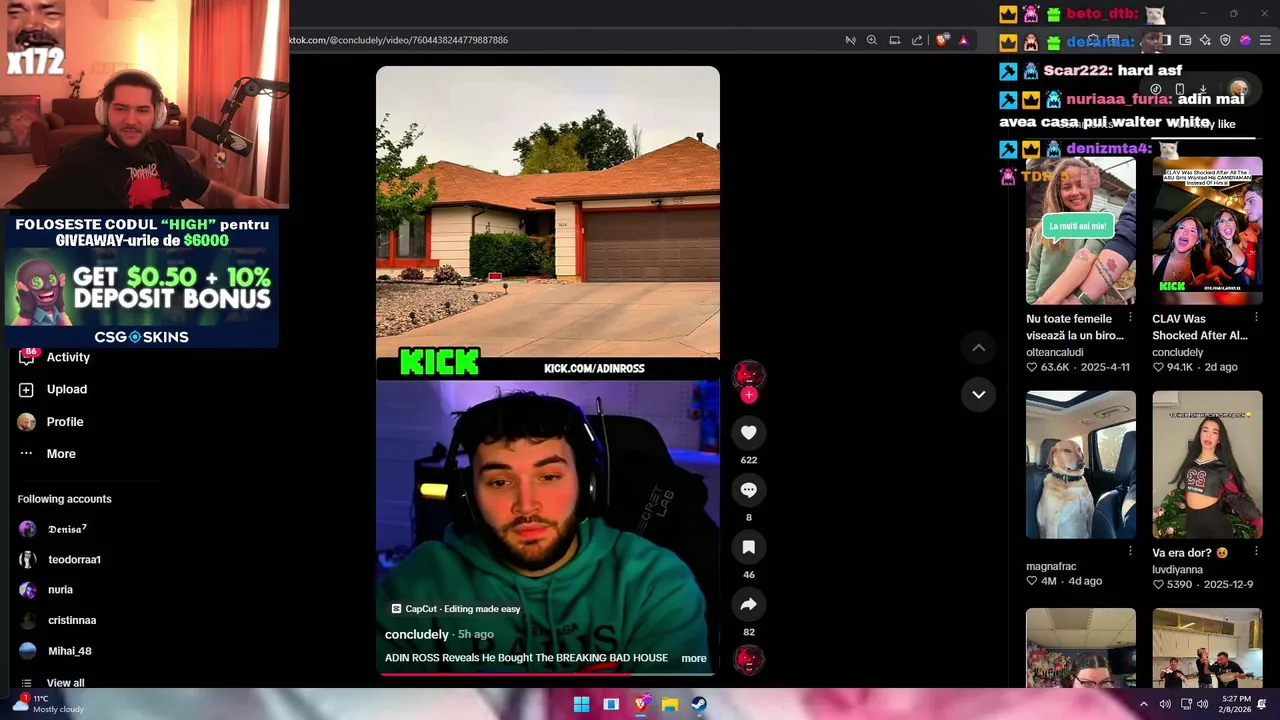This screenshot has width=1280, height=720.
Task: Open File Explorer from the taskbar
Action: click(670, 704)
